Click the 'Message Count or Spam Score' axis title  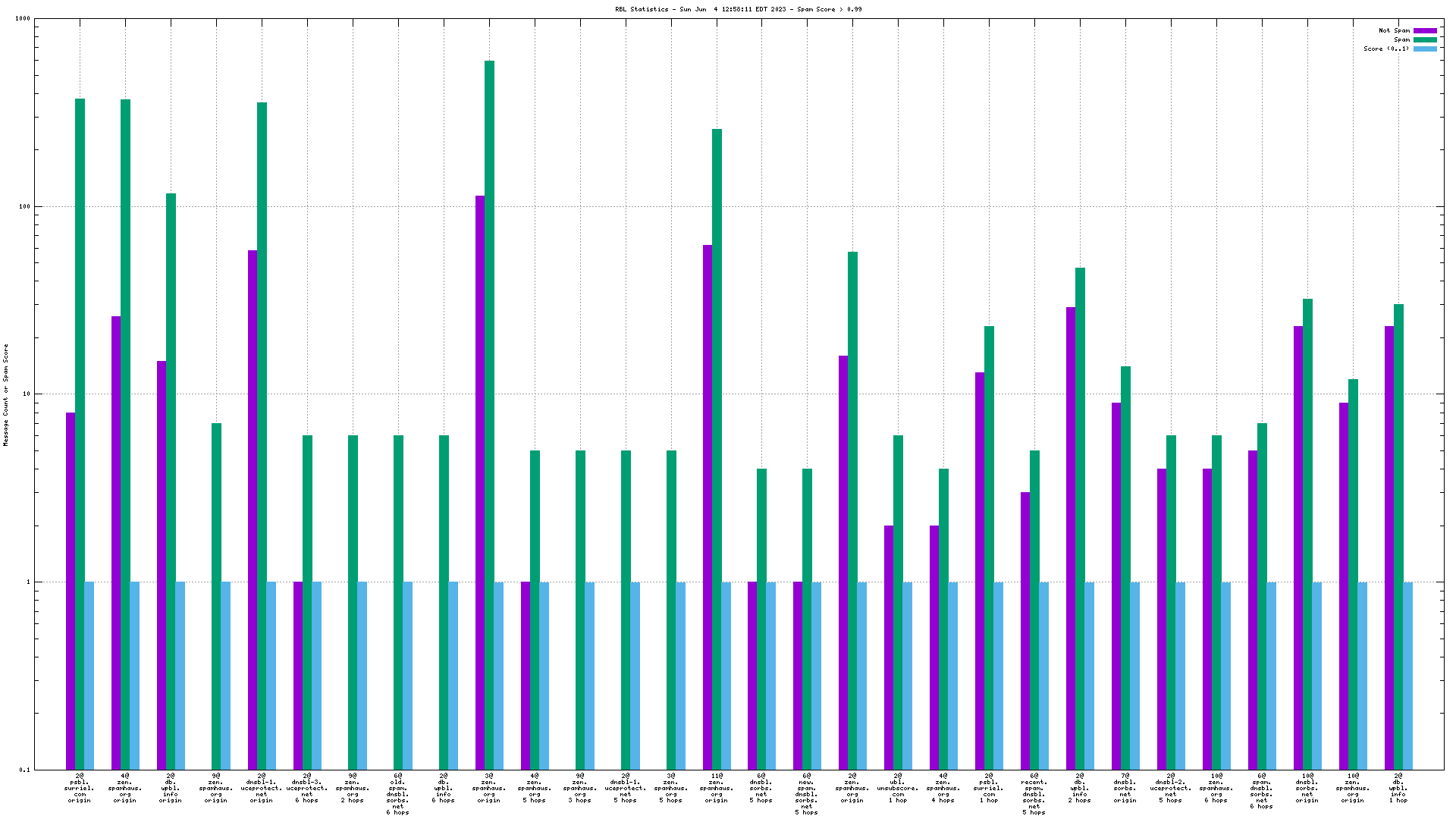6,394
